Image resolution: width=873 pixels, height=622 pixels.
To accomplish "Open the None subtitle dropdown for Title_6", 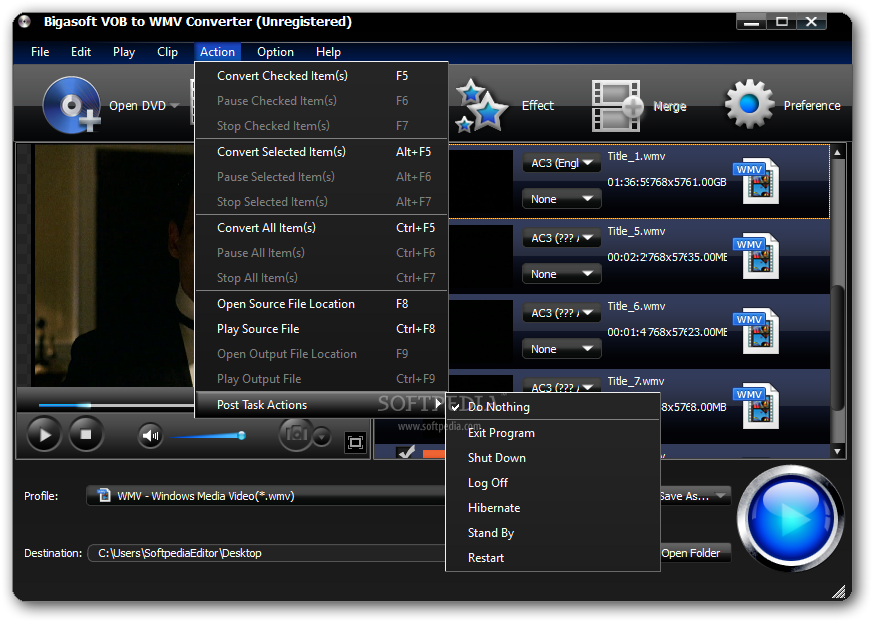I will pos(561,349).
